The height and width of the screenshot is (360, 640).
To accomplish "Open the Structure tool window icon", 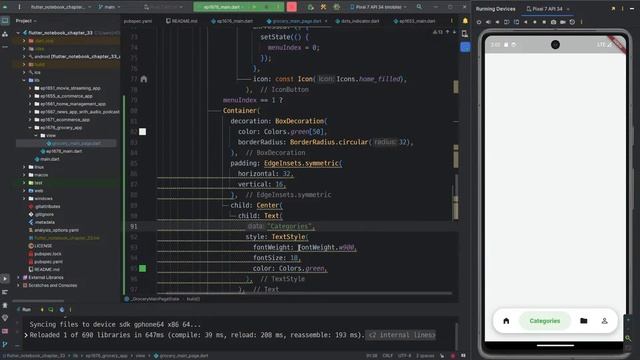I will (5, 34).
